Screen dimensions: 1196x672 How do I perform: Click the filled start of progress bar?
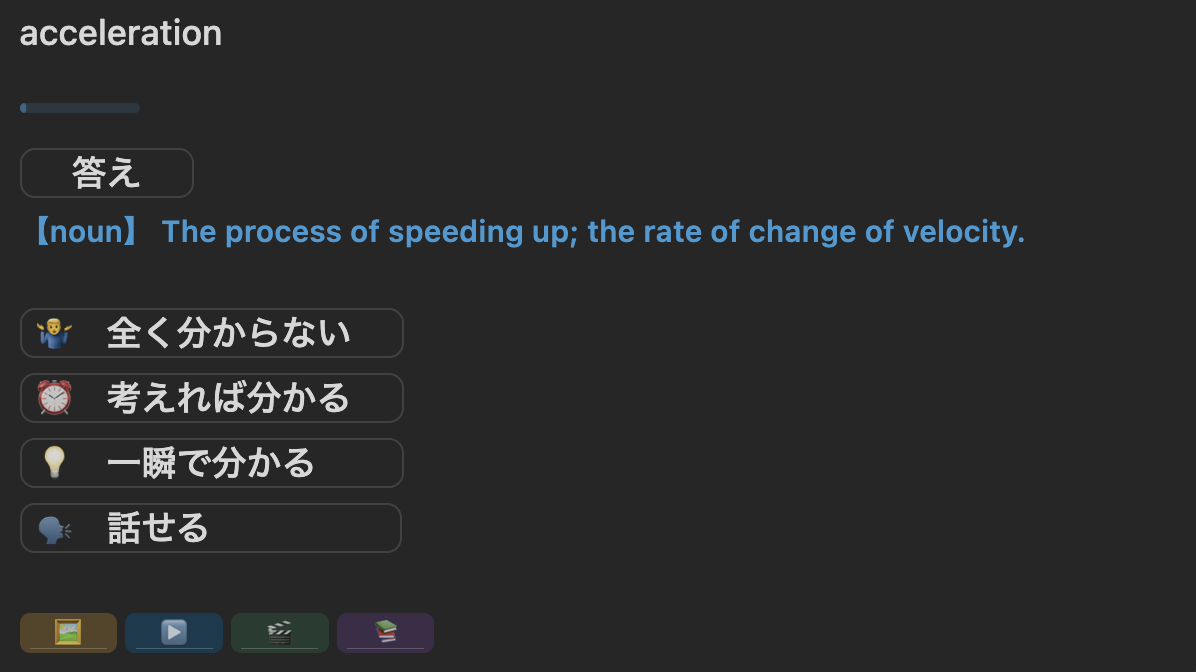point(23,108)
